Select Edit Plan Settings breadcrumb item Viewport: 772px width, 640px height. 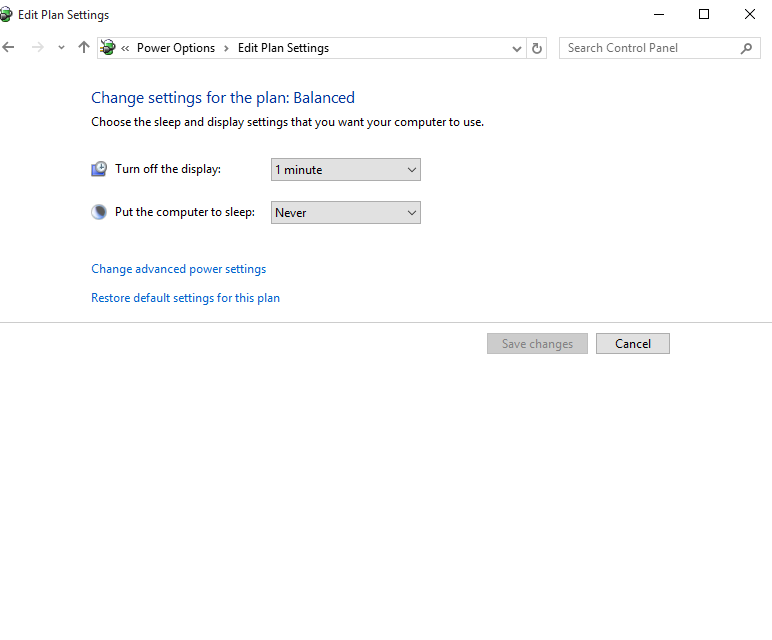click(x=283, y=48)
